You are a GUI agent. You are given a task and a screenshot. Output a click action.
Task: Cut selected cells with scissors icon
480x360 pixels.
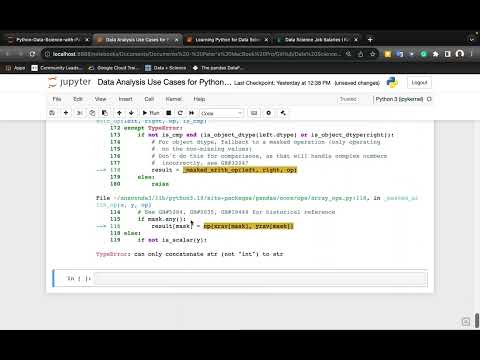pos(79,113)
